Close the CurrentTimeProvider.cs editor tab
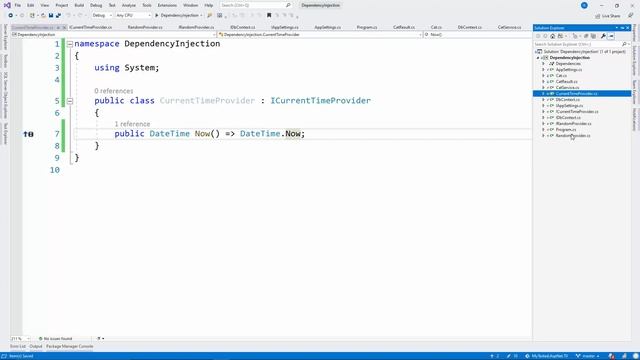This screenshot has width=640, height=360. (64, 27)
